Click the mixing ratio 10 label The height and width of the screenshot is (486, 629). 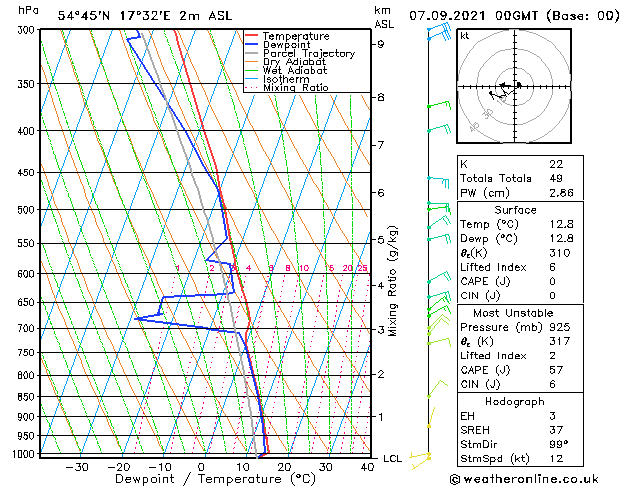click(x=304, y=268)
